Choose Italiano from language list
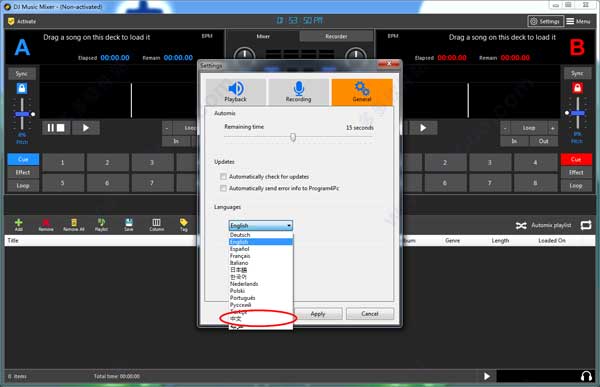The image size is (600, 387). pyautogui.click(x=261, y=263)
